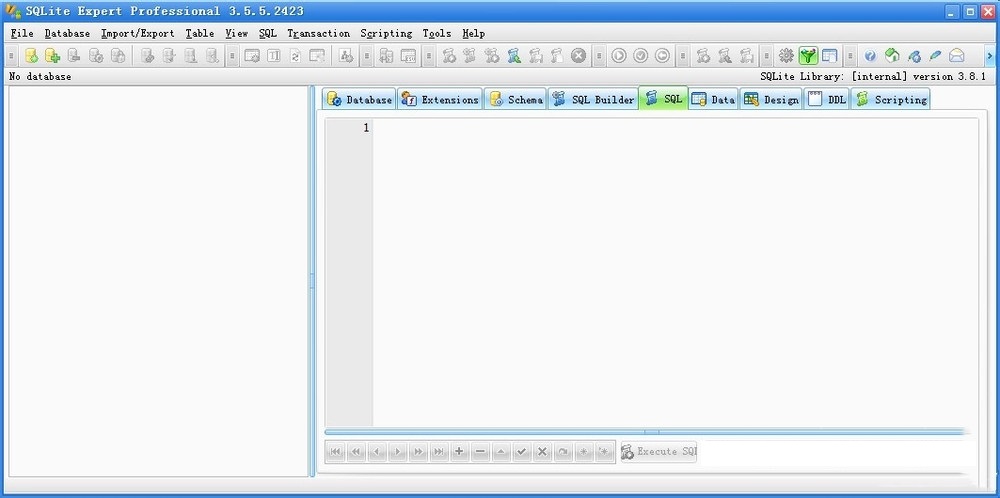Click the circled back-arrow rollback icon
This screenshot has height=498, width=1000.
(663, 56)
